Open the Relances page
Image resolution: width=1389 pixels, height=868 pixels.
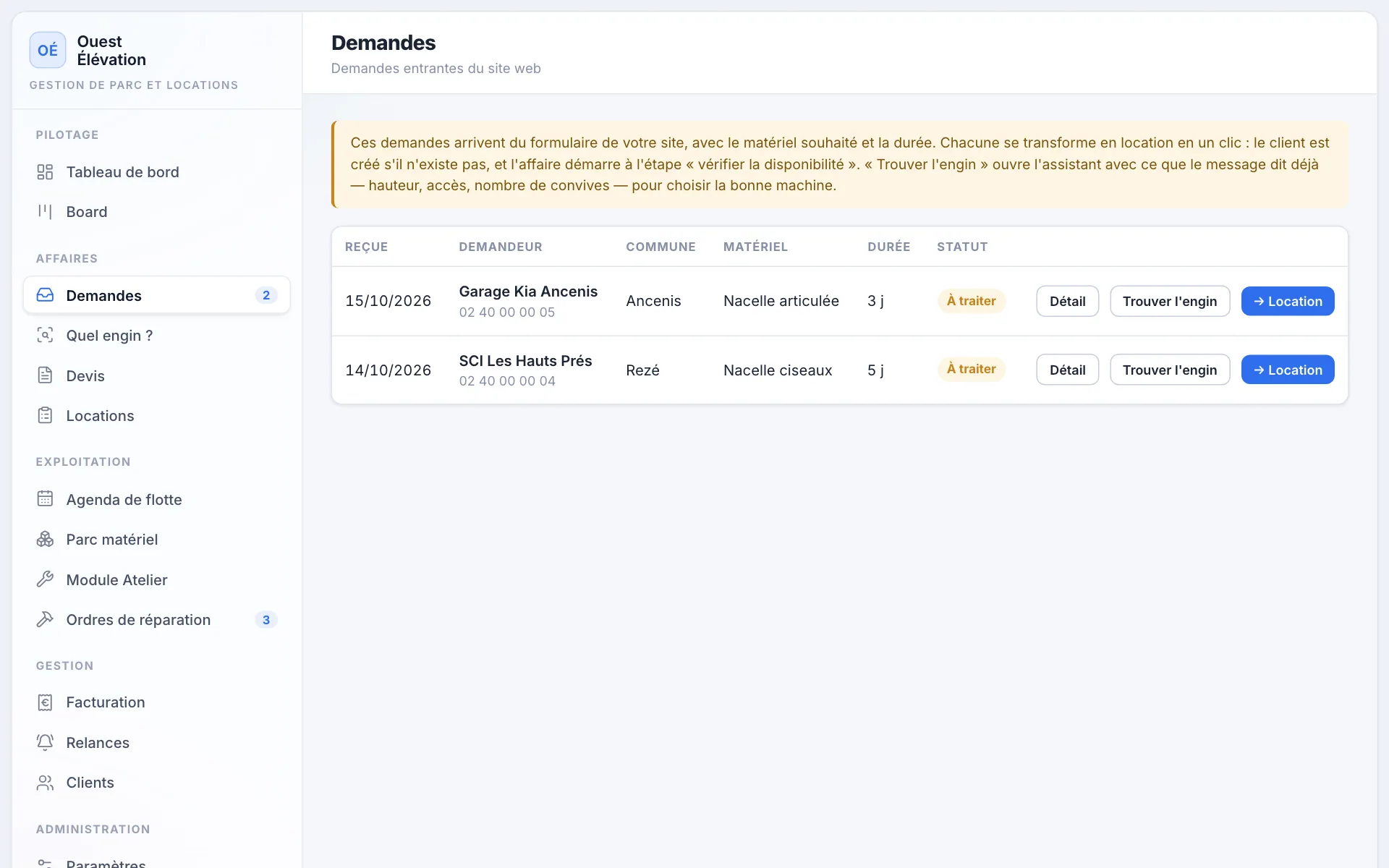point(157,743)
